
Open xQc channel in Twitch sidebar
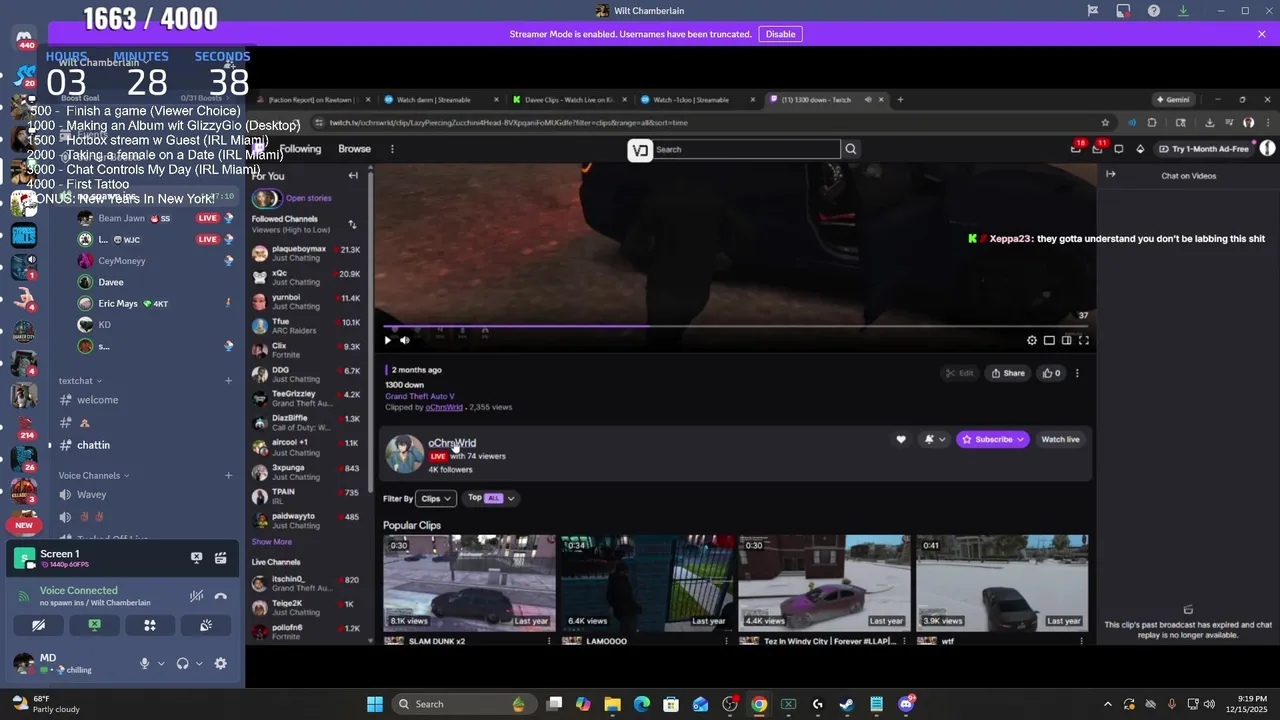tap(308, 277)
